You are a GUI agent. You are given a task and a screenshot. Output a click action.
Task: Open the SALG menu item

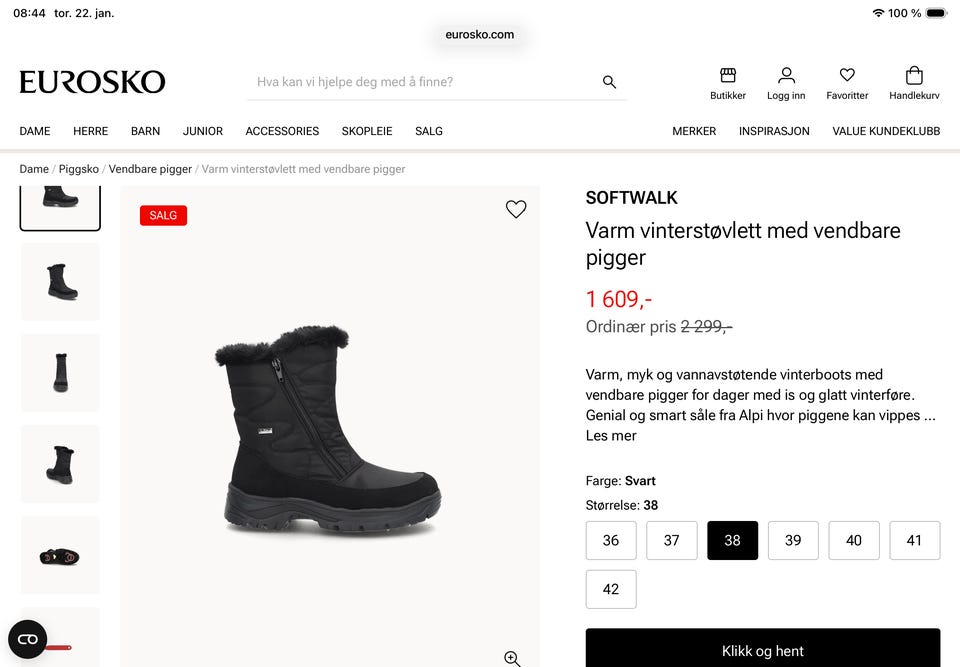click(x=429, y=131)
